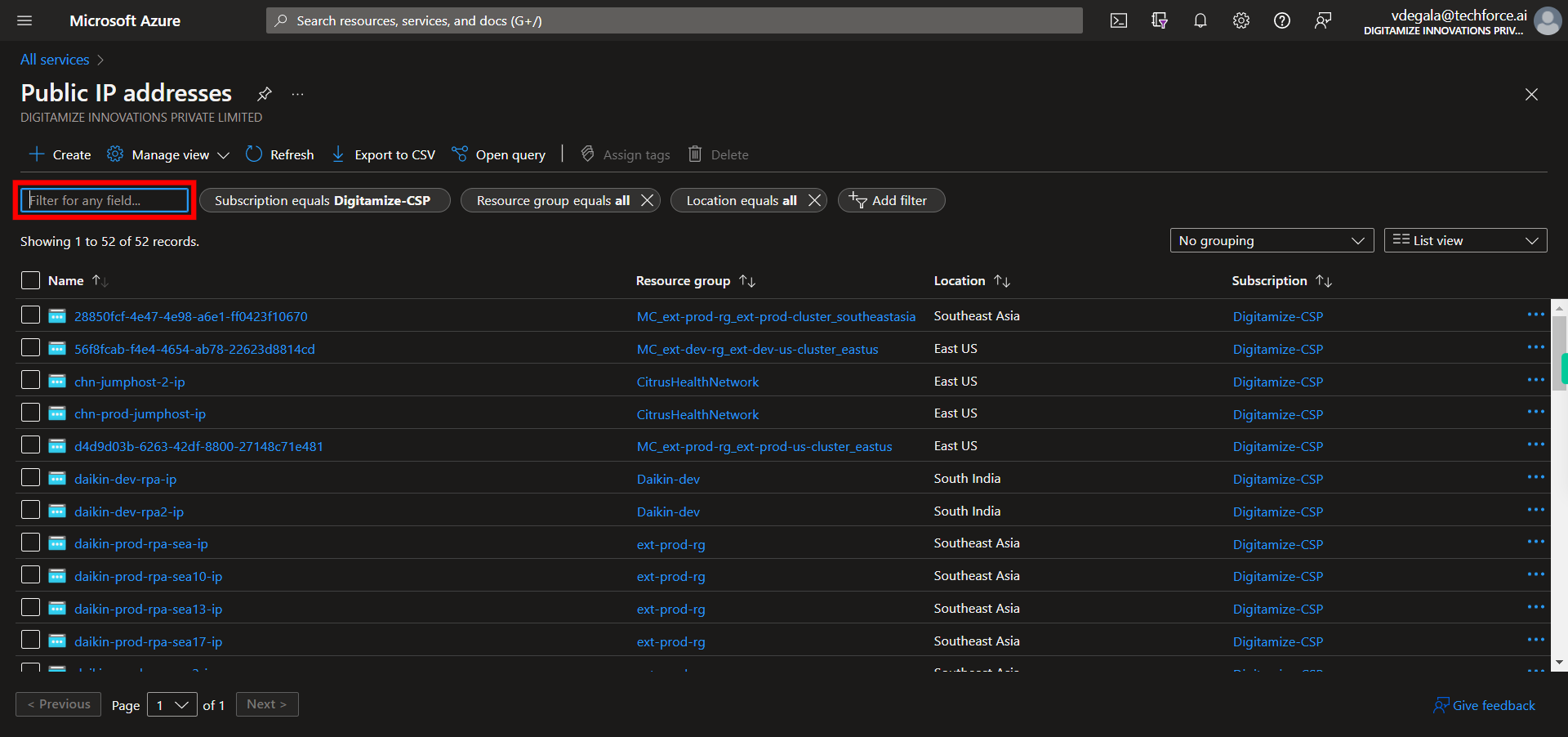Open the chn-jumphost-2-ip resource link
The width and height of the screenshot is (1568, 737).
tap(130, 382)
